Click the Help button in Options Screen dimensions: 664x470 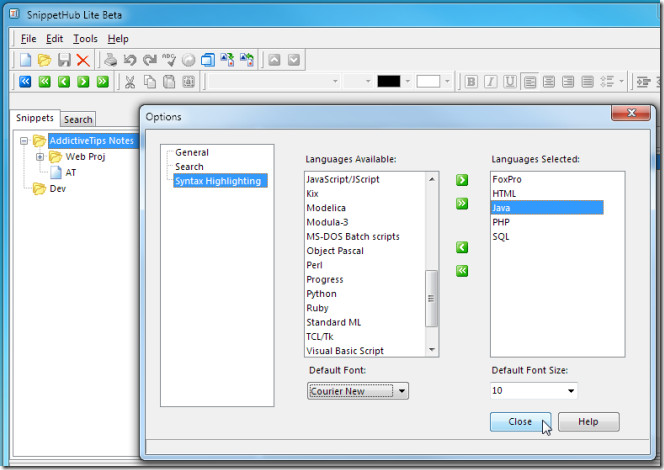[589, 422]
